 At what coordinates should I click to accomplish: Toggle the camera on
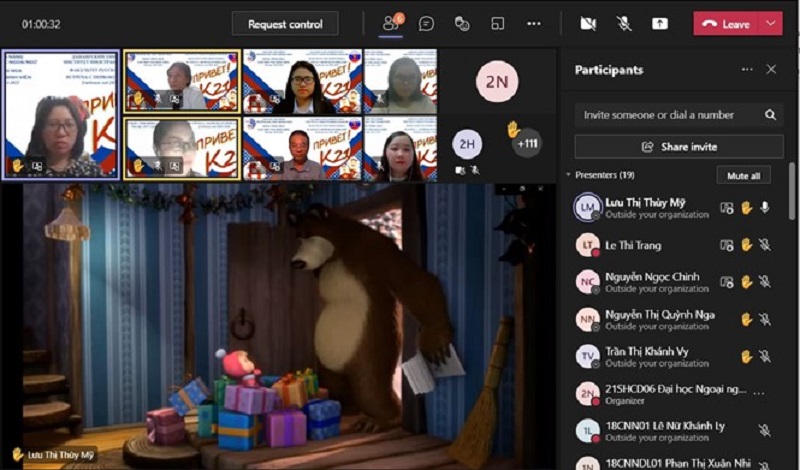click(x=588, y=23)
